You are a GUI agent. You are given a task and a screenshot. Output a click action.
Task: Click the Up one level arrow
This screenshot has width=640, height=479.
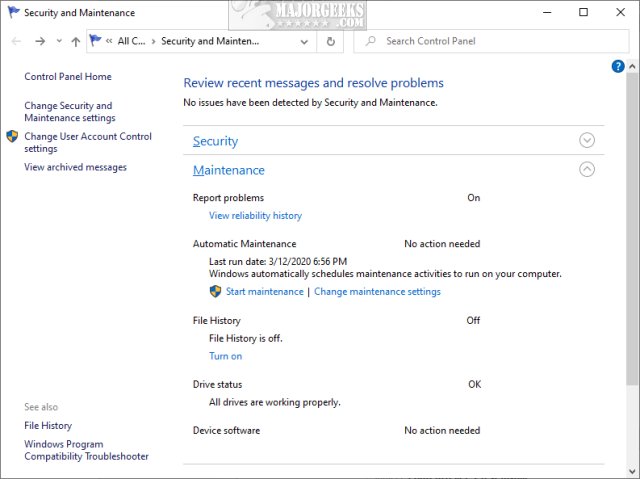(x=76, y=41)
